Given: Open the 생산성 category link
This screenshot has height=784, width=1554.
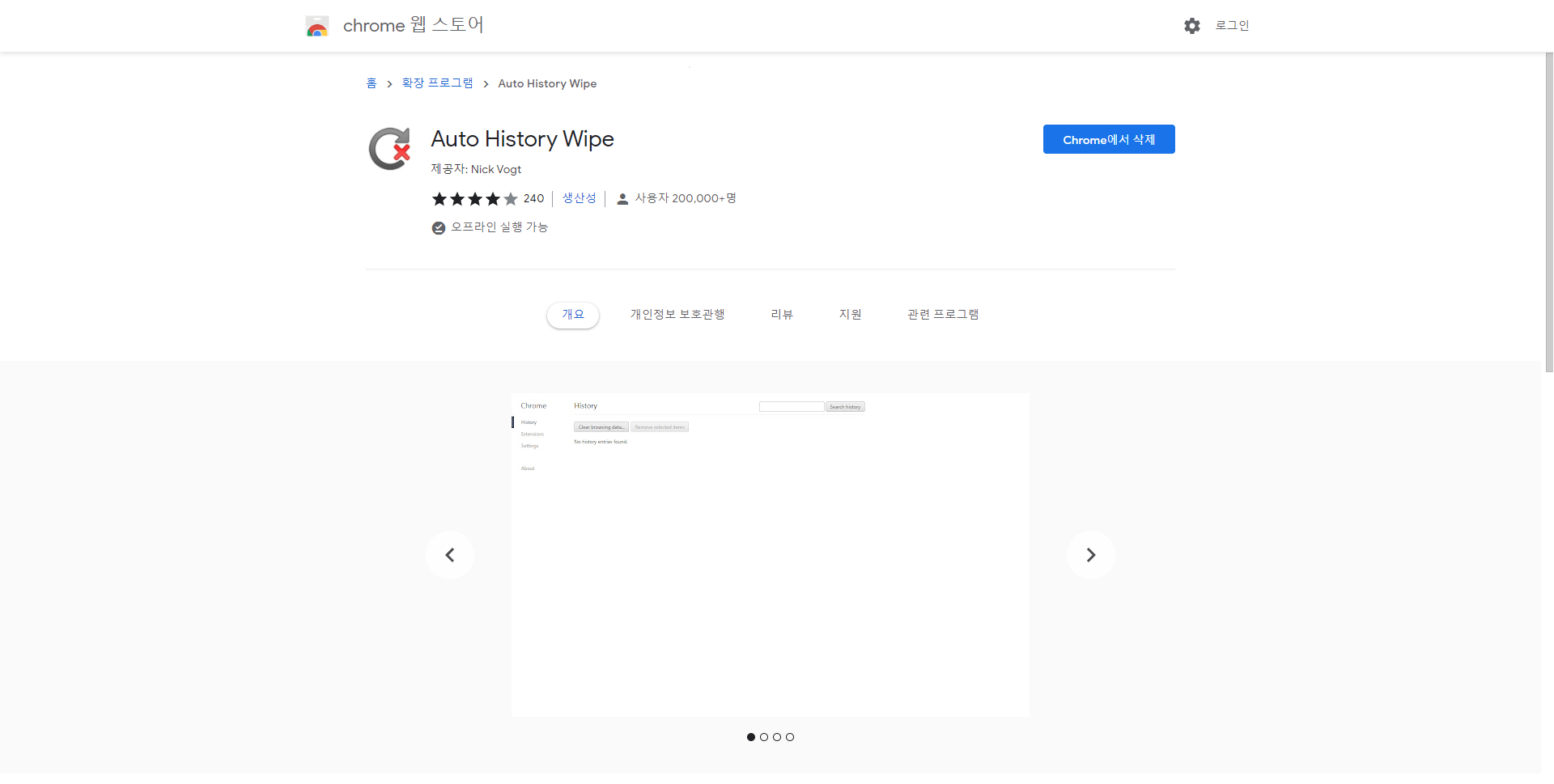Looking at the screenshot, I should (x=580, y=198).
